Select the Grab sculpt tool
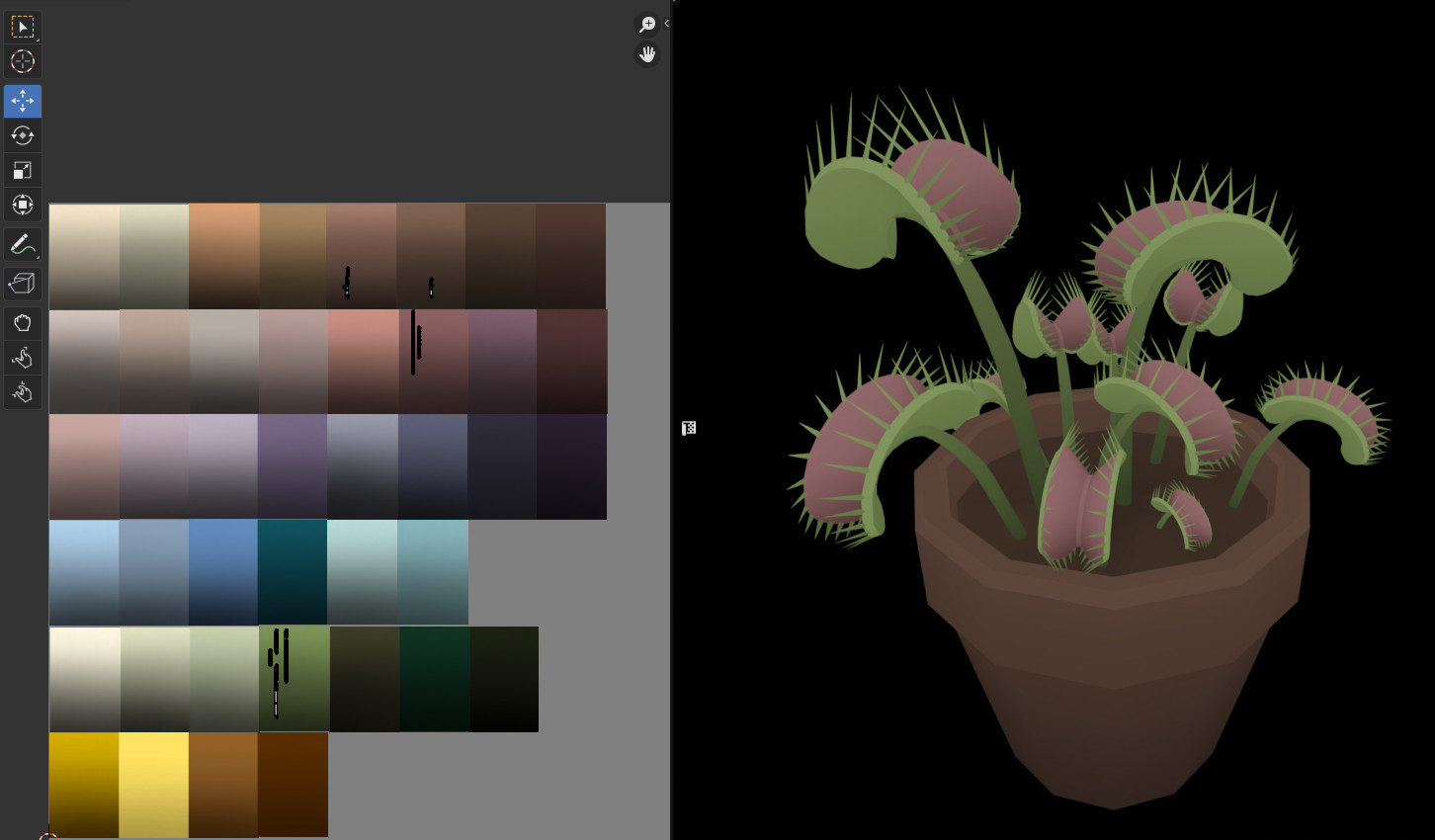 pyautogui.click(x=22, y=323)
